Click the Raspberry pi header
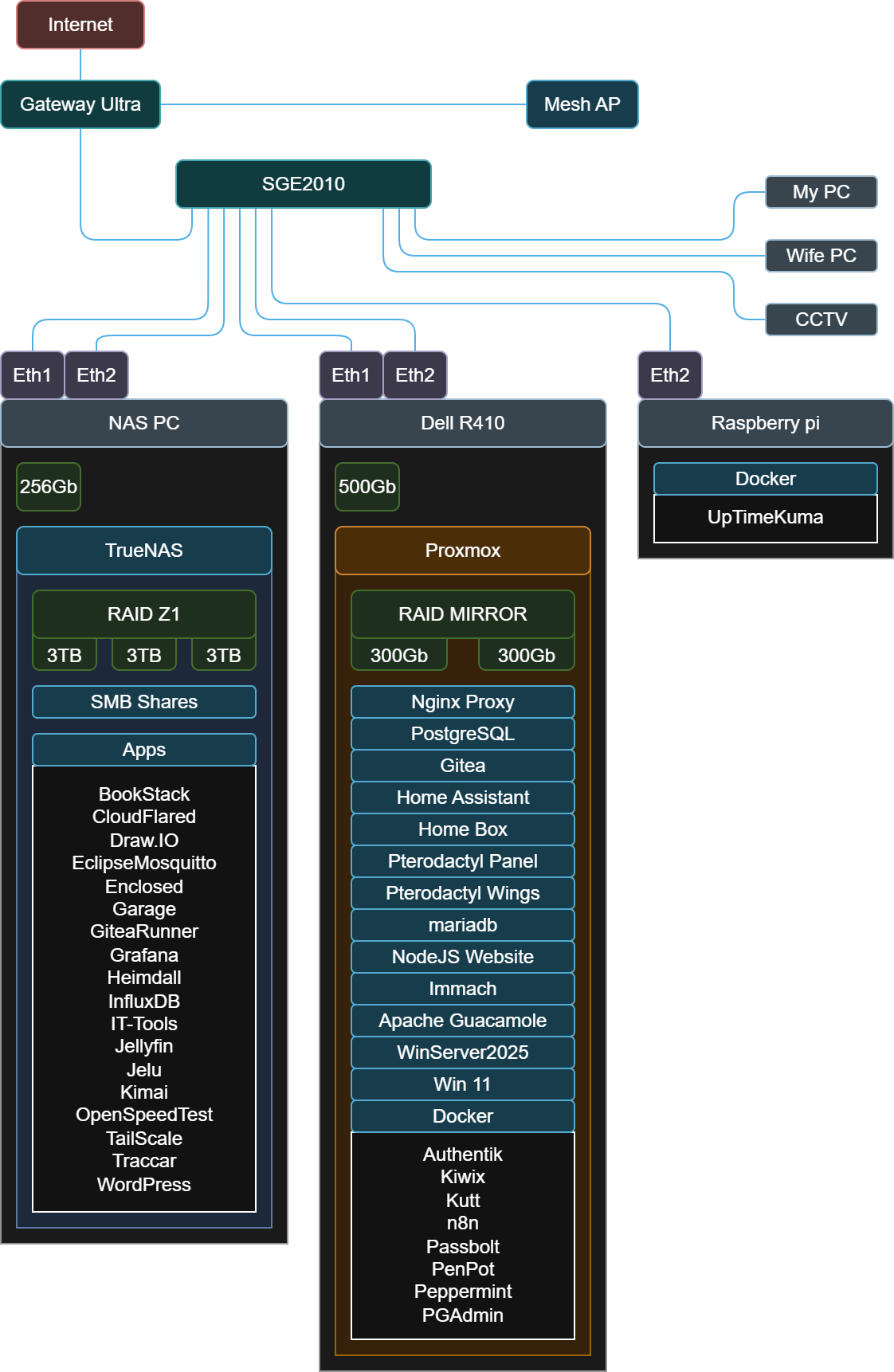894x1372 pixels. [765, 423]
